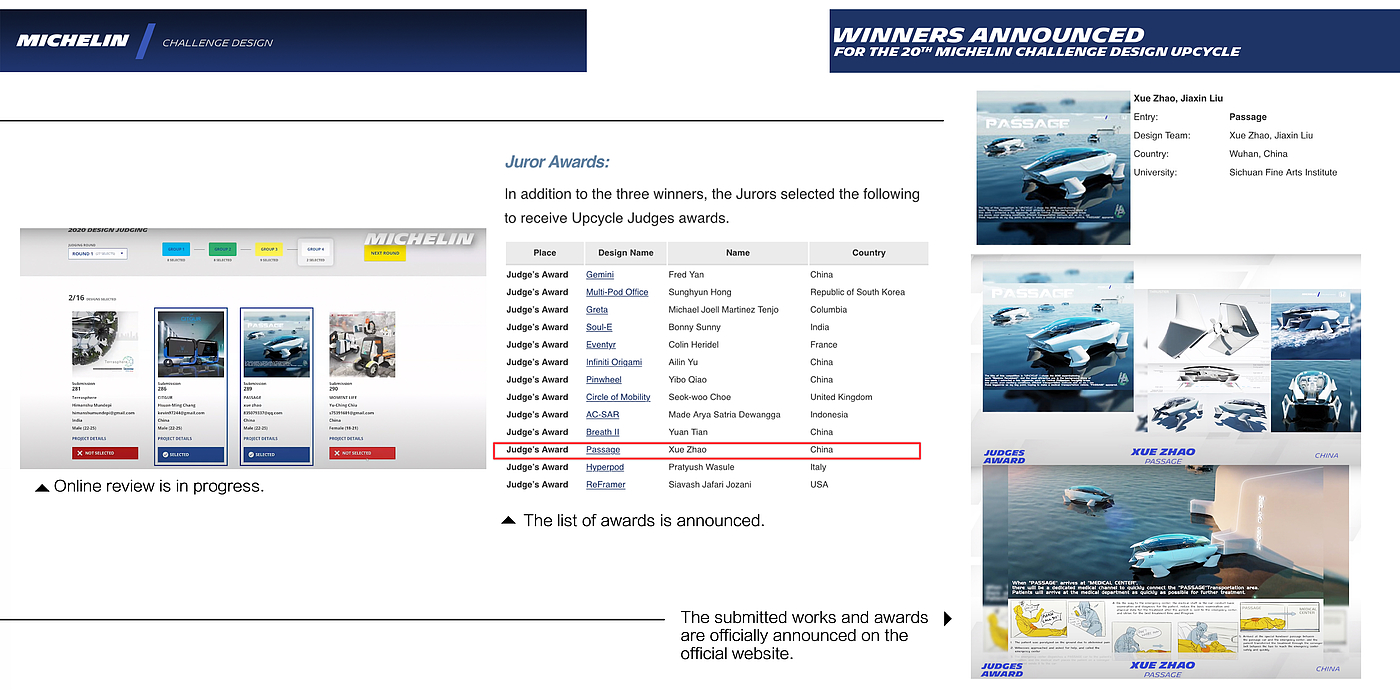Viewport: 1400px width, 700px height.
Task: Click the Soul-E design link
Action: point(599,327)
